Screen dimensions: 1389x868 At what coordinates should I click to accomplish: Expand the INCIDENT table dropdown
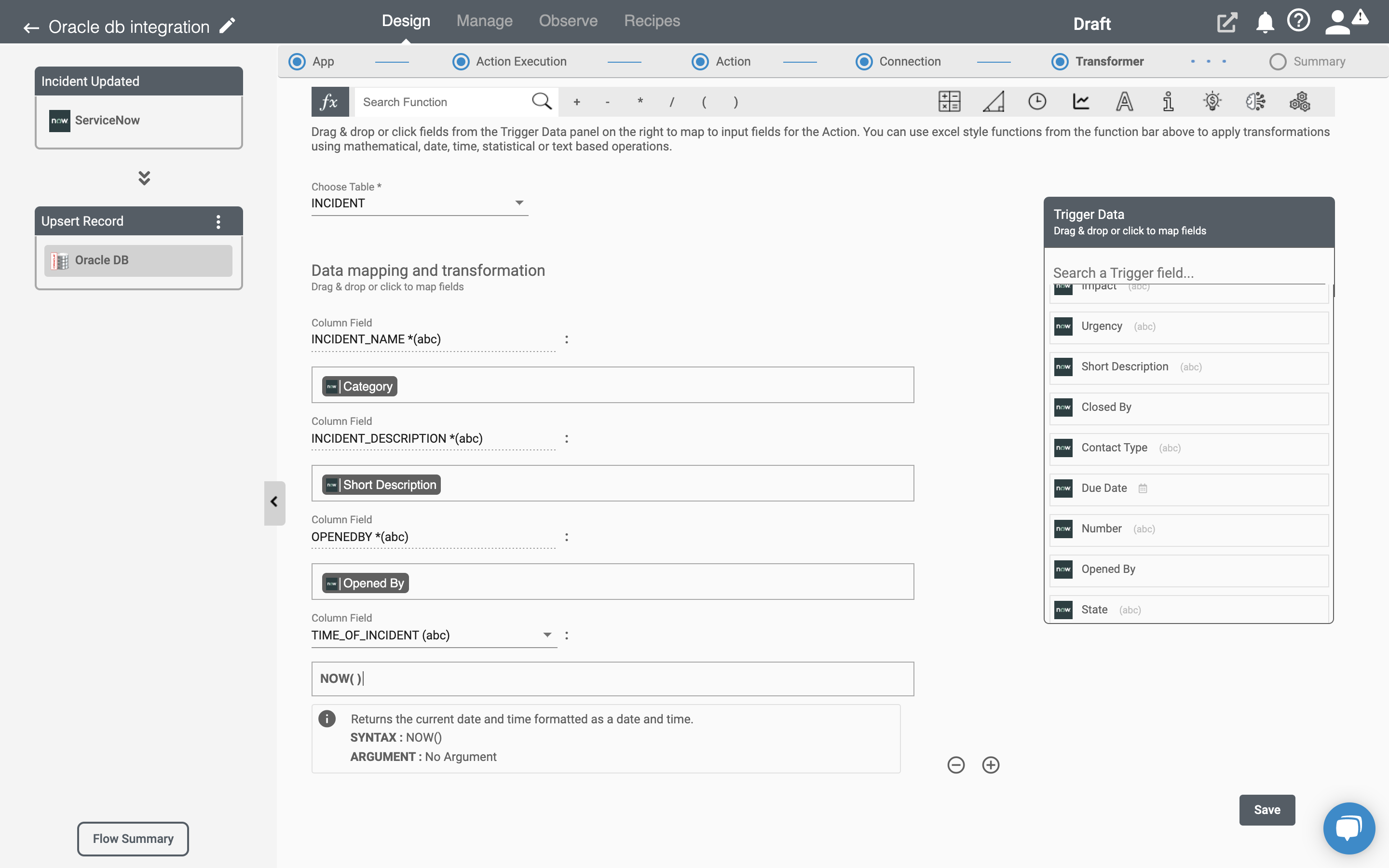[x=519, y=203]
